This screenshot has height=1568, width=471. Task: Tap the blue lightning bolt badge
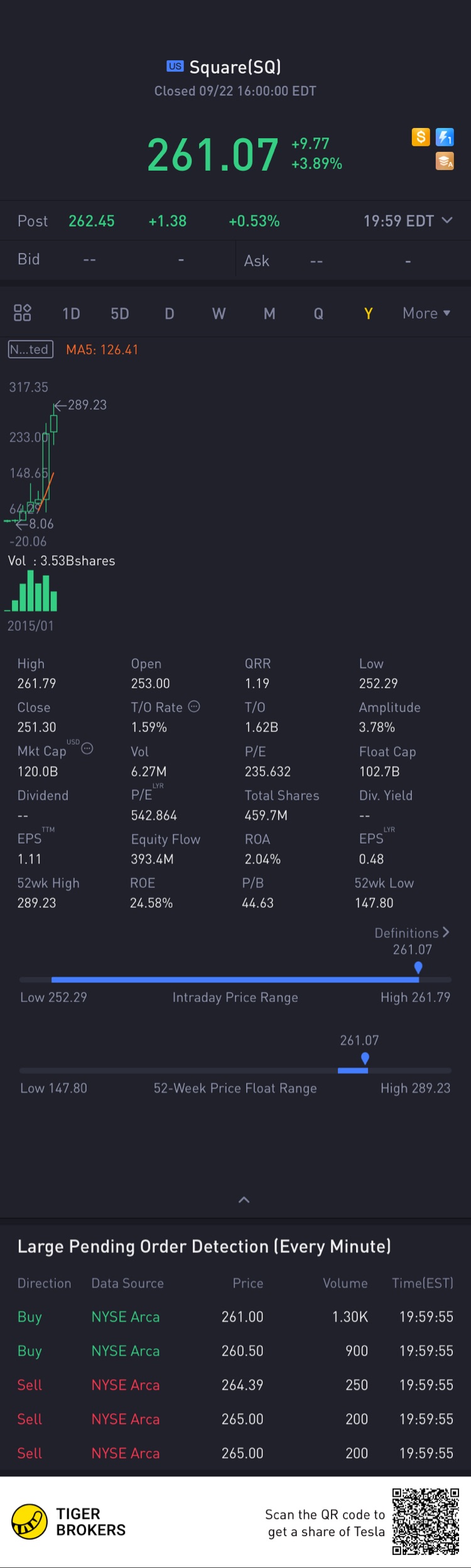[x=445, y=137]
